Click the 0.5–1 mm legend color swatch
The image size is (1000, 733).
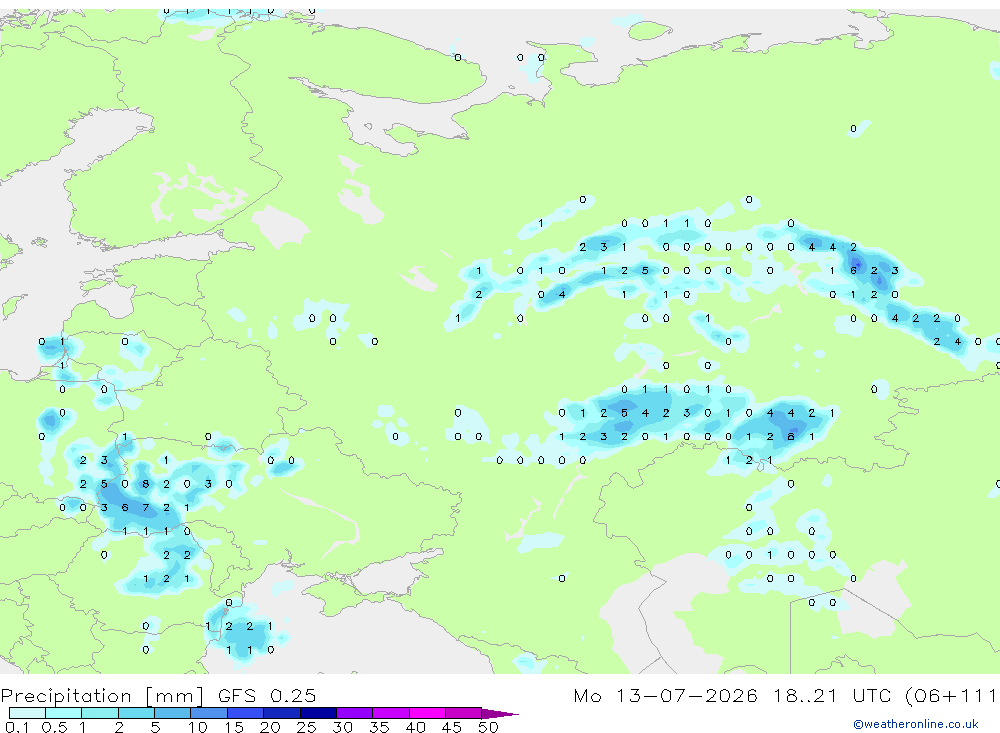(63, 713)
